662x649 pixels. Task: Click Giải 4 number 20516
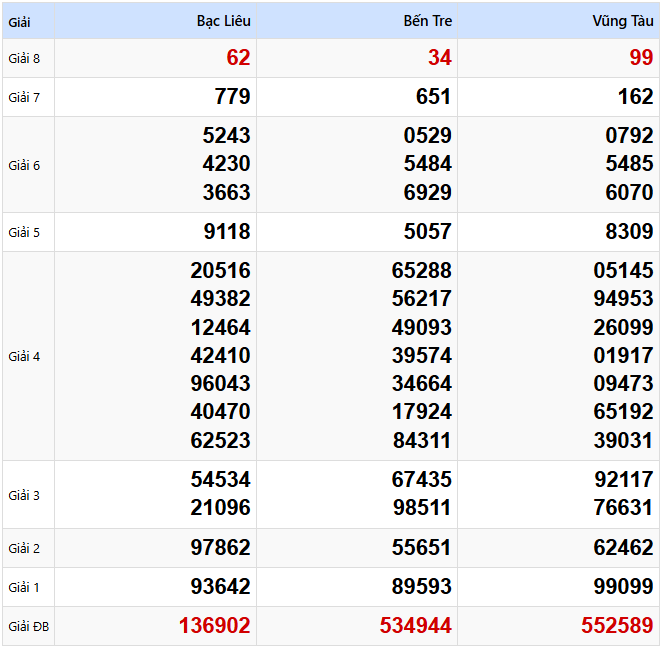(220, 271)
